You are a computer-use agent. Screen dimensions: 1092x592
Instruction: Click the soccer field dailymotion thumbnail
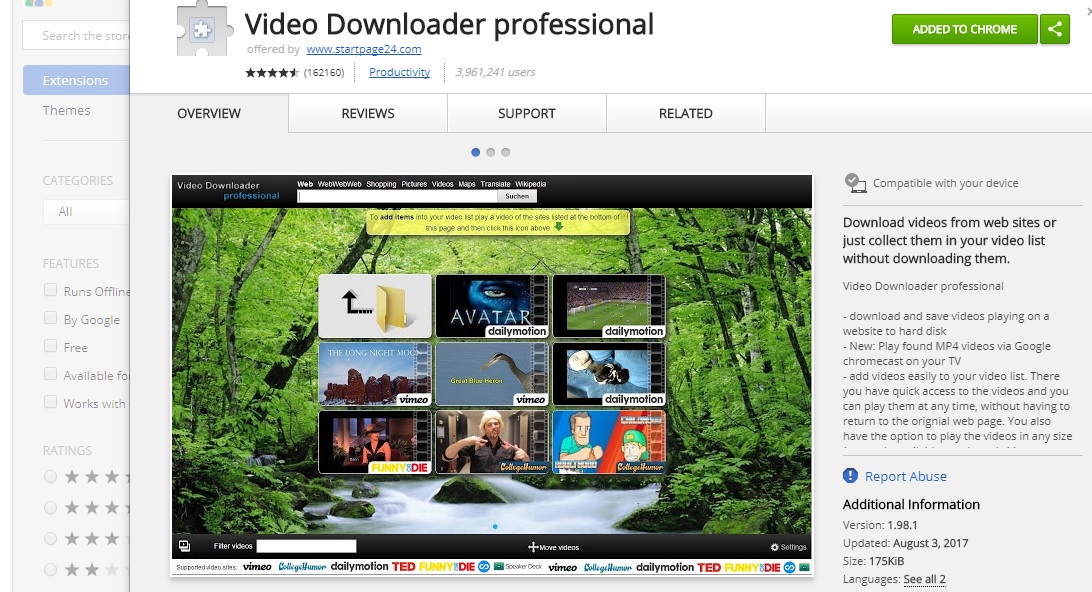pyautogui.click(x=609, y=306)
